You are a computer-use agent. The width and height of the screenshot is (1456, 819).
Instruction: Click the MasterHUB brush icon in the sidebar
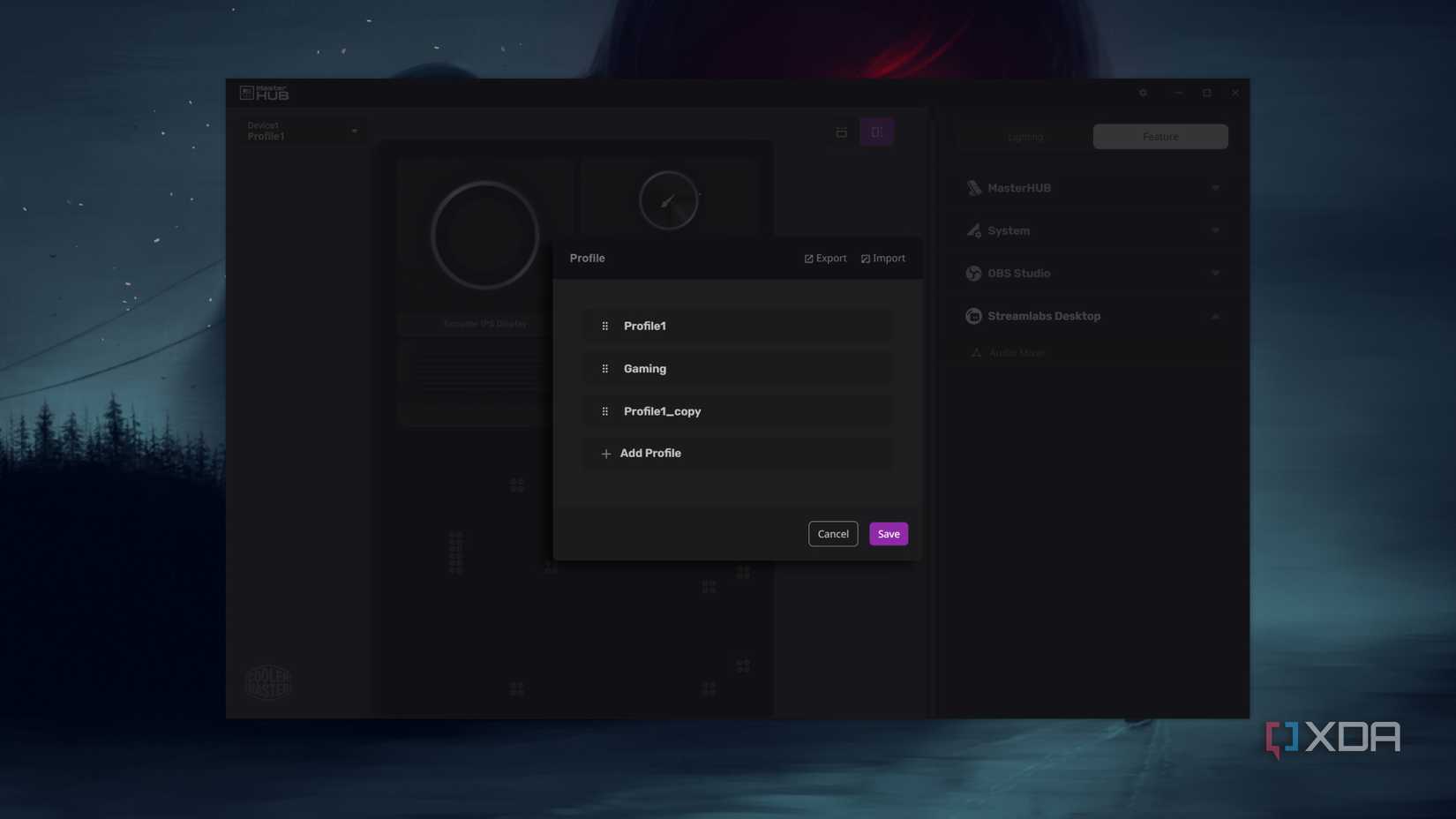click(973, 187)
